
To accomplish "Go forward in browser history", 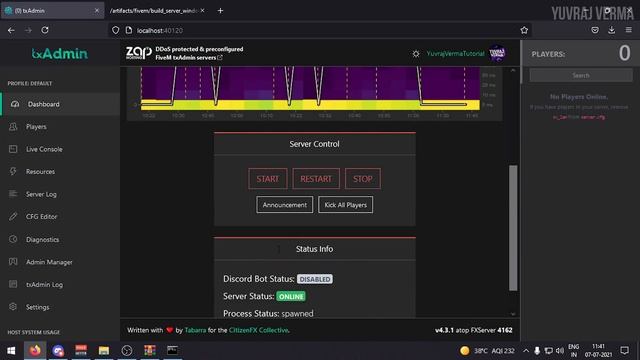I will tap(28, 30).
